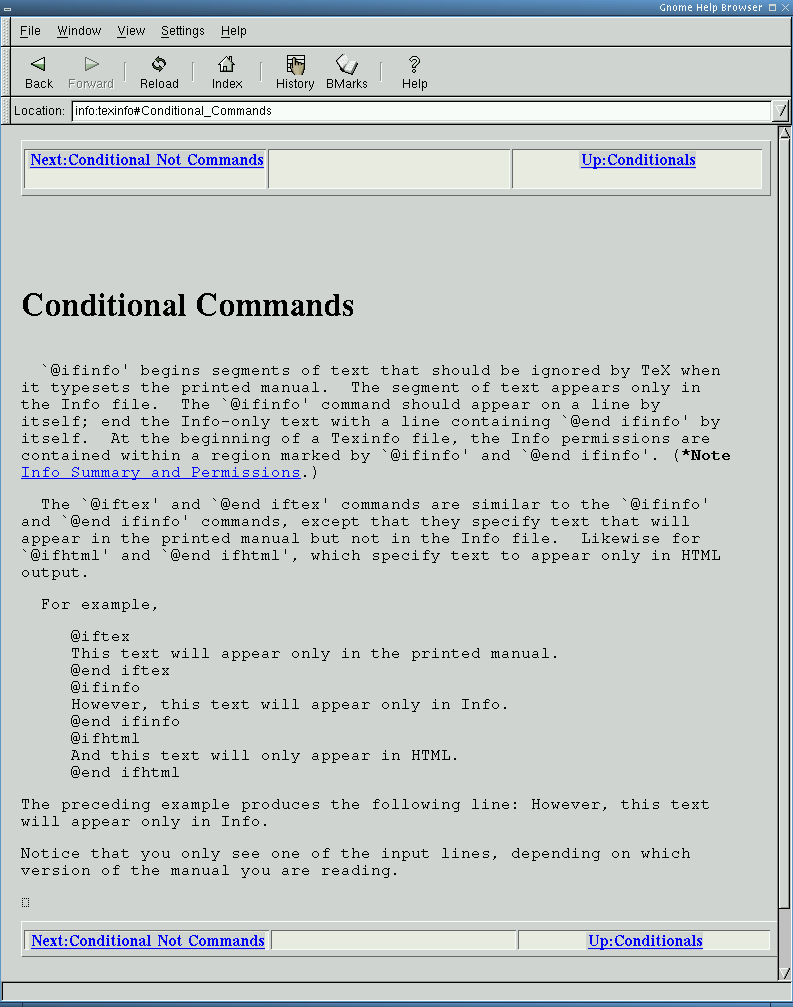This screenshot has width=793, height=1007.
Task: Expand the Location history dropdown arrow
Action: point(781,111)
